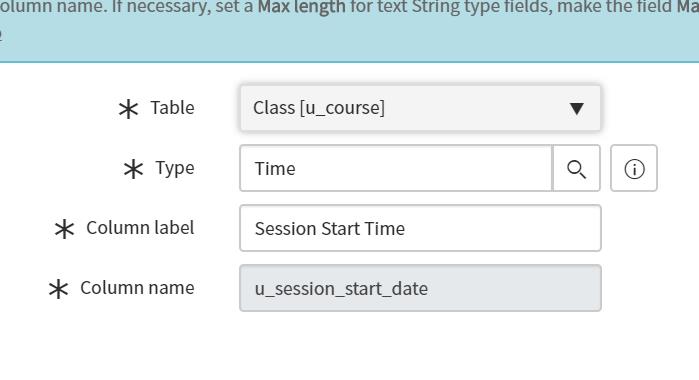
Task: Click the Column name field label
Action: (x=137, y=288)
